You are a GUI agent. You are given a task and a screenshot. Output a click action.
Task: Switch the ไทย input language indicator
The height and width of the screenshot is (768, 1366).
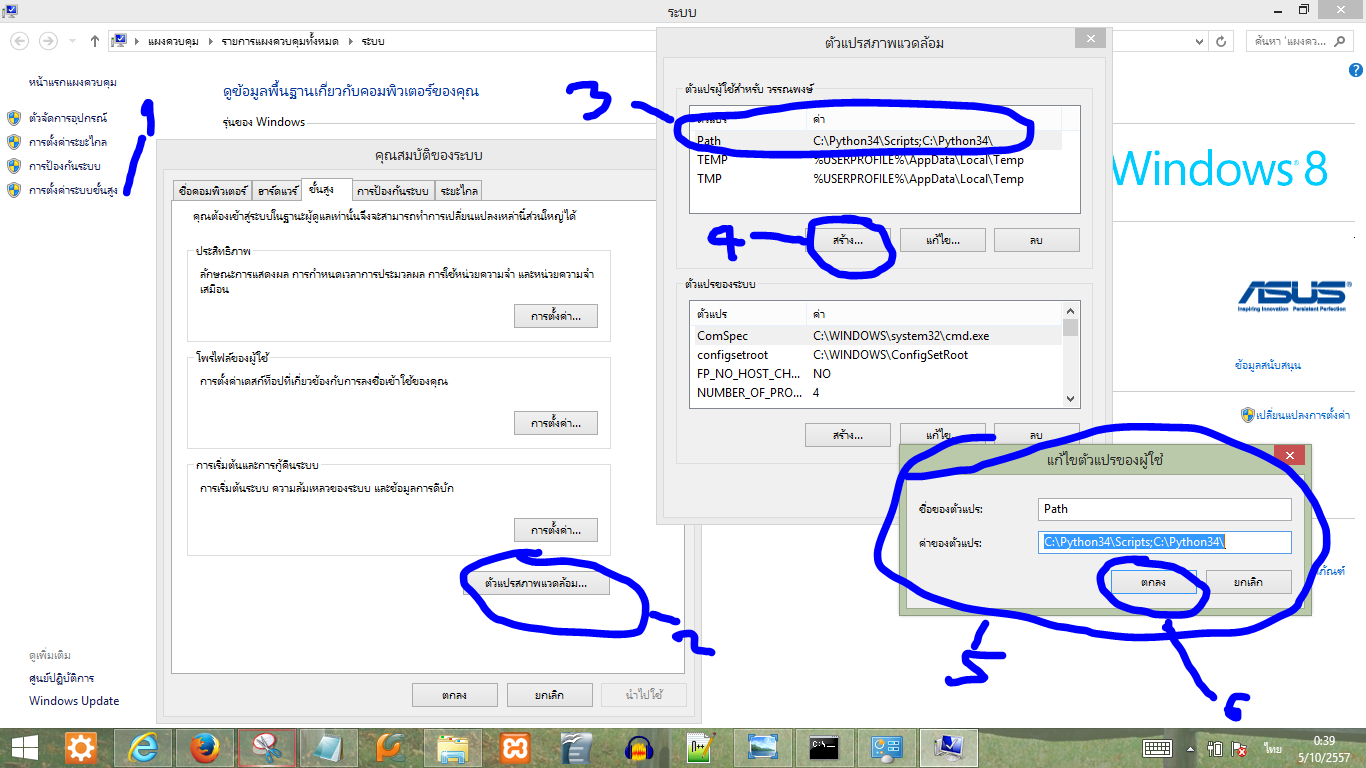click(1272, 748)
